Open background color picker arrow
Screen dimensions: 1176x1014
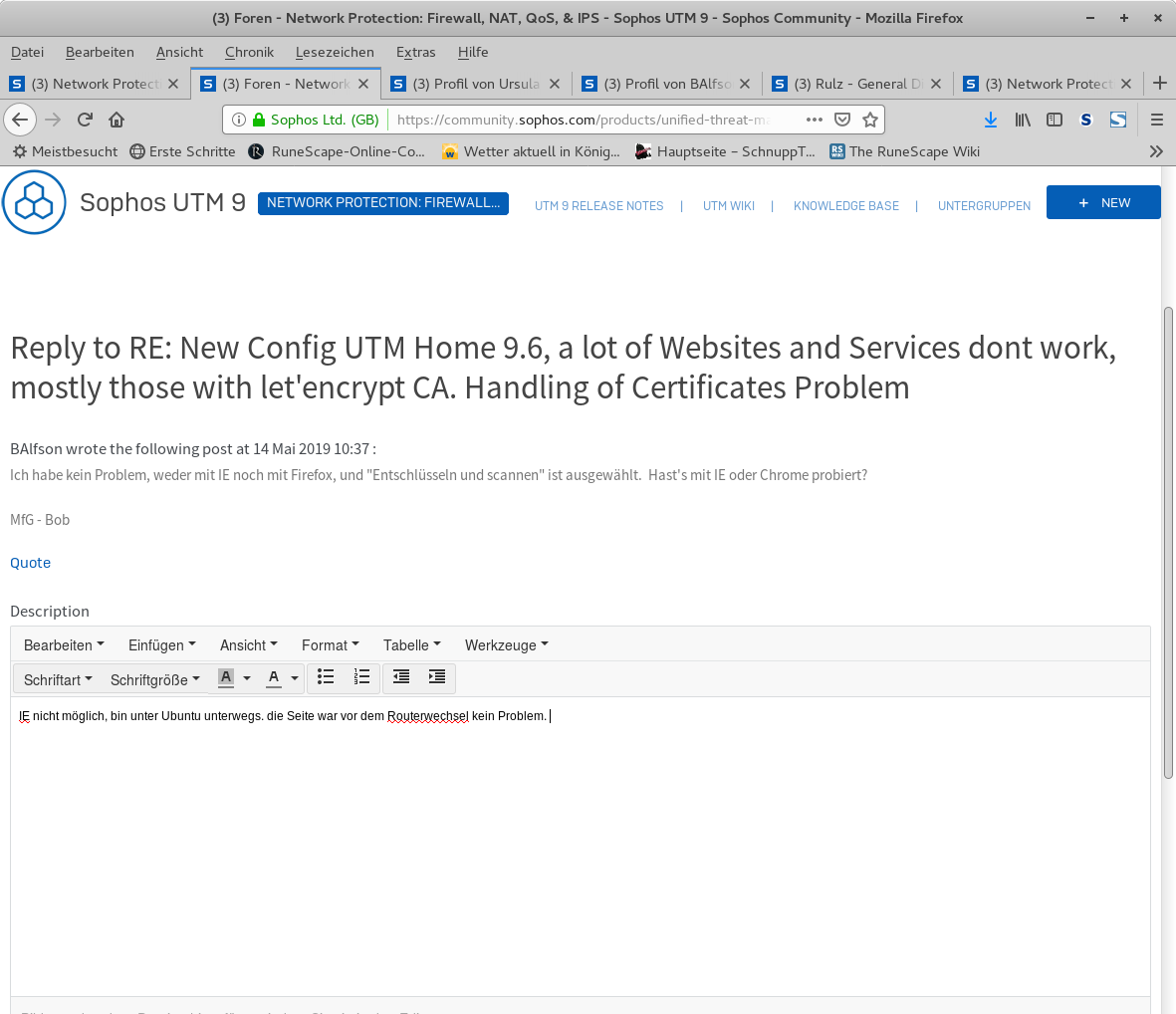coord(247,678)
